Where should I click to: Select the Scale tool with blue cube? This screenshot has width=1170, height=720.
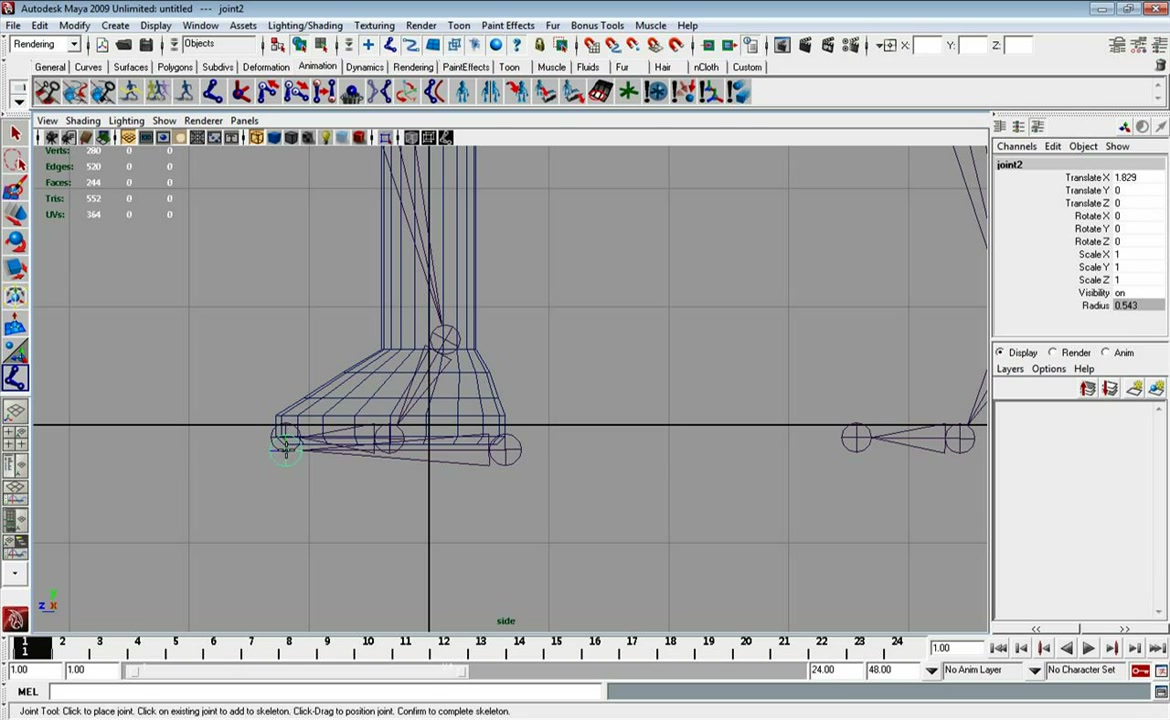pyautogui.click(x=15, y=269)
